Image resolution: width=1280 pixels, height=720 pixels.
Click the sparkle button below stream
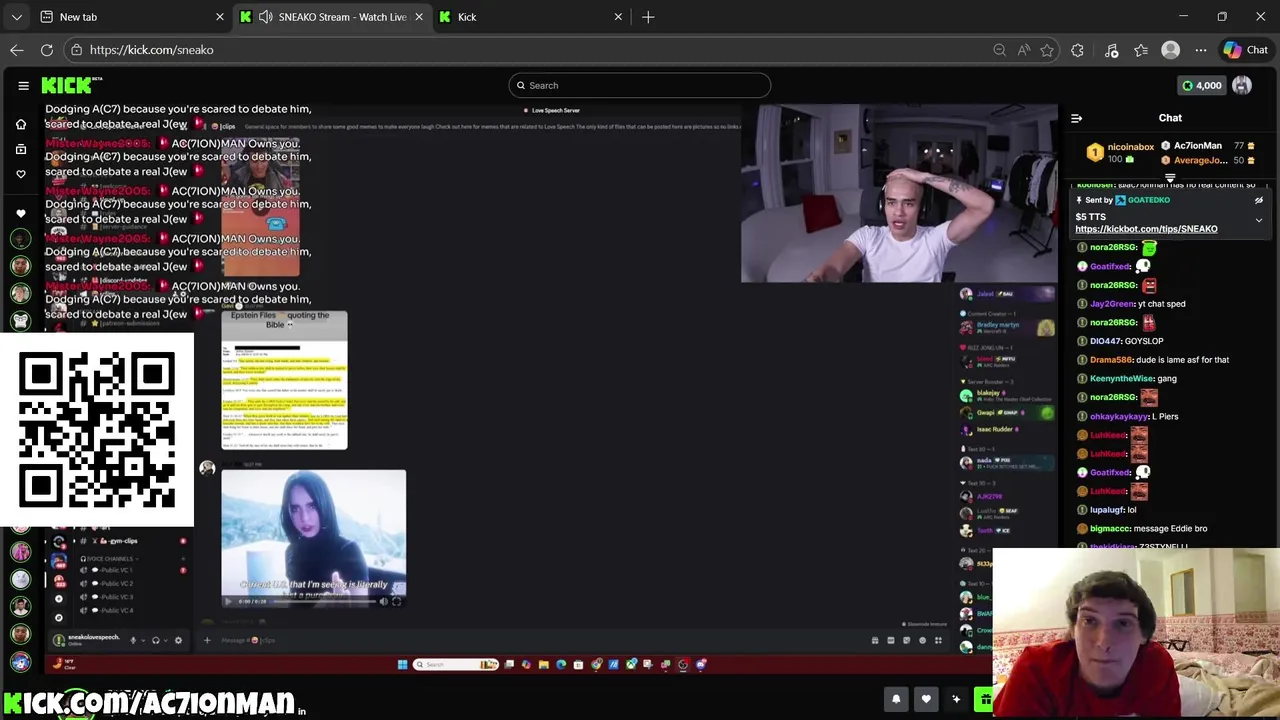click(x=956, y=700)
